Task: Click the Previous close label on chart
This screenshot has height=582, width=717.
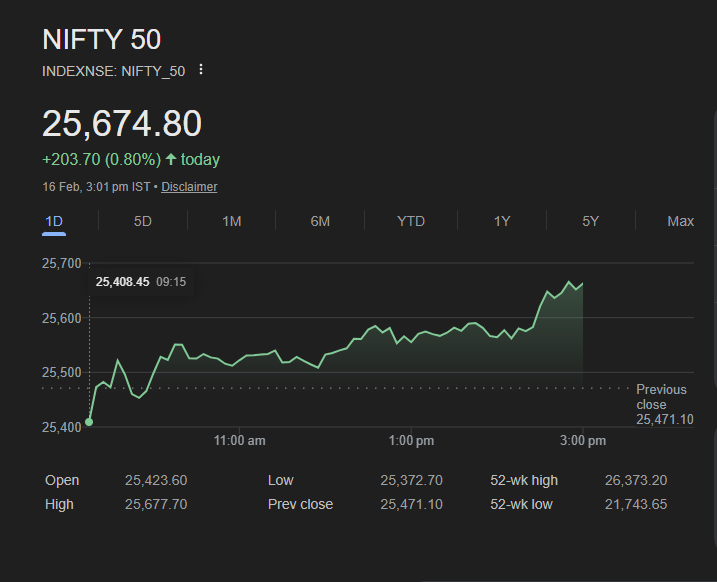Action: (661, 397)
